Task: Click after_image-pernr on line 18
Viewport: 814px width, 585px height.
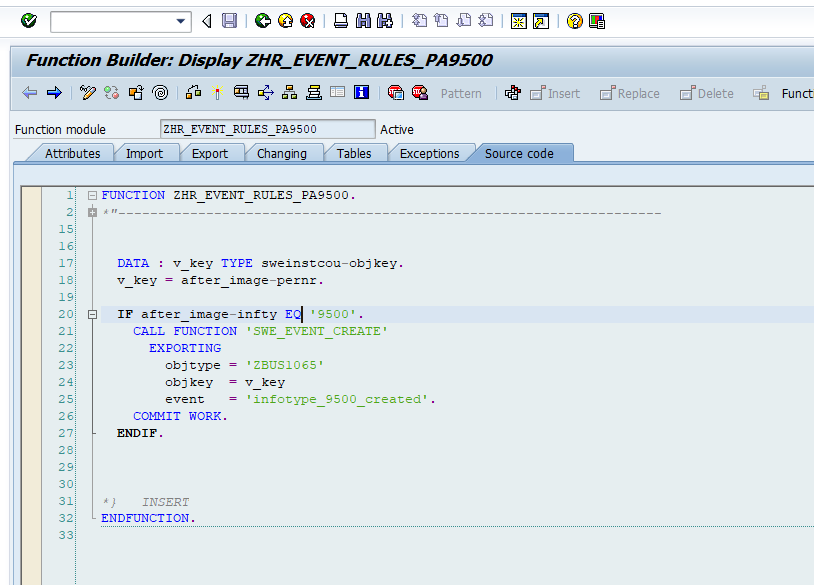Action: [x=249, y=280]
